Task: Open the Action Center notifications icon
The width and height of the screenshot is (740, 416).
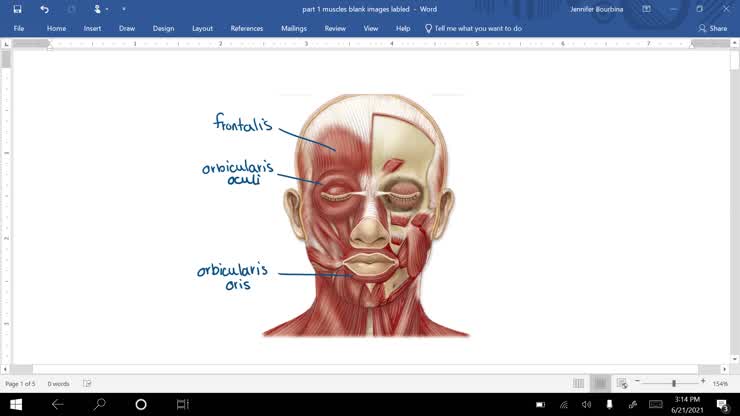Action: point(722,405)
